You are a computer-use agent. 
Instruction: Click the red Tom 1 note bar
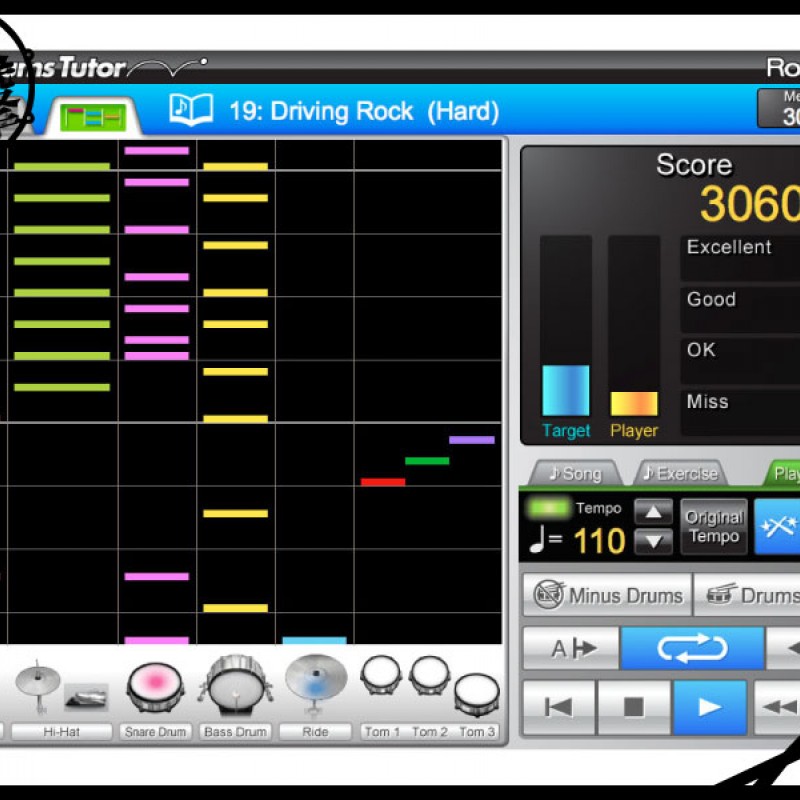coord(383,482)
